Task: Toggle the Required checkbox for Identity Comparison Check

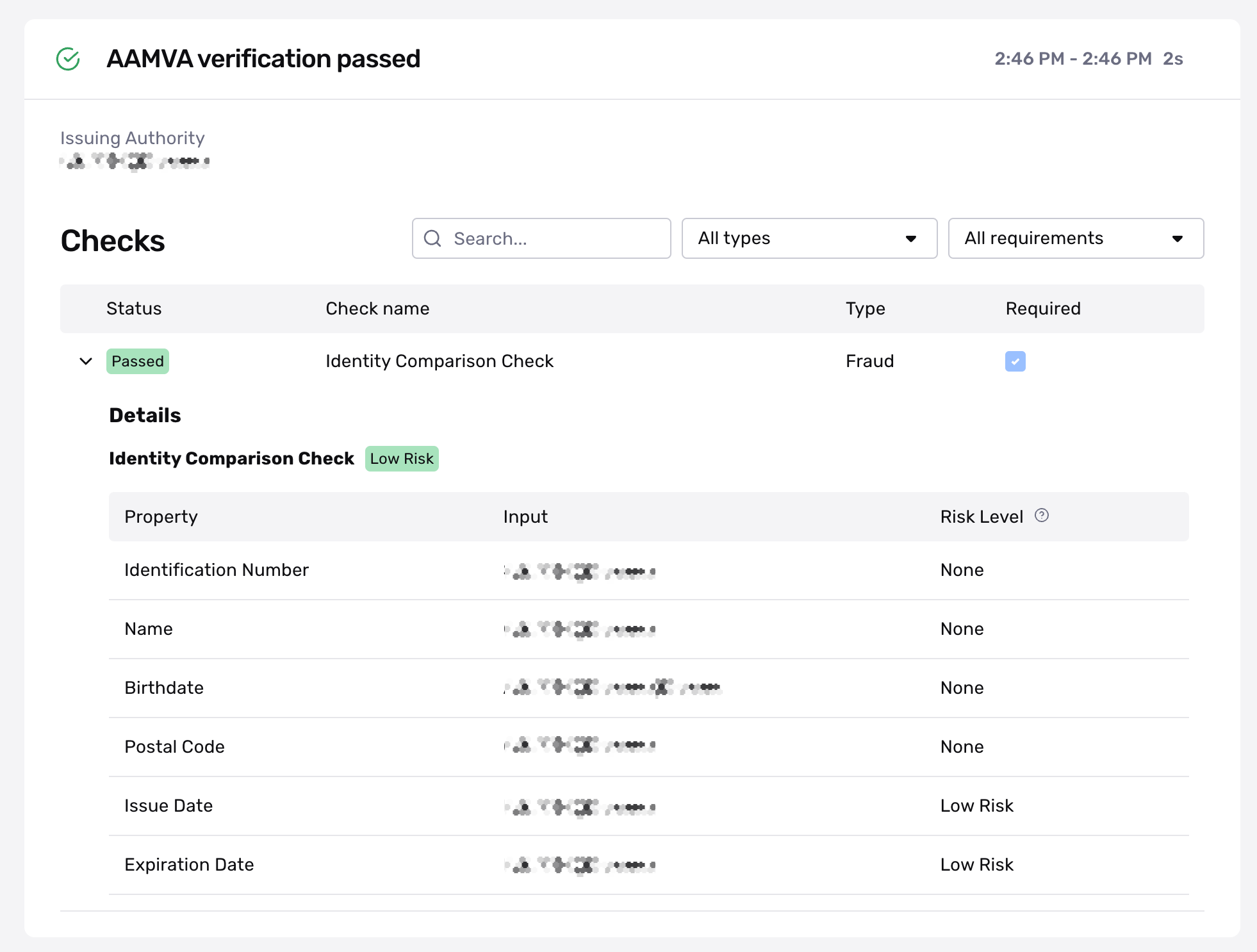Action: (1015, 361)
